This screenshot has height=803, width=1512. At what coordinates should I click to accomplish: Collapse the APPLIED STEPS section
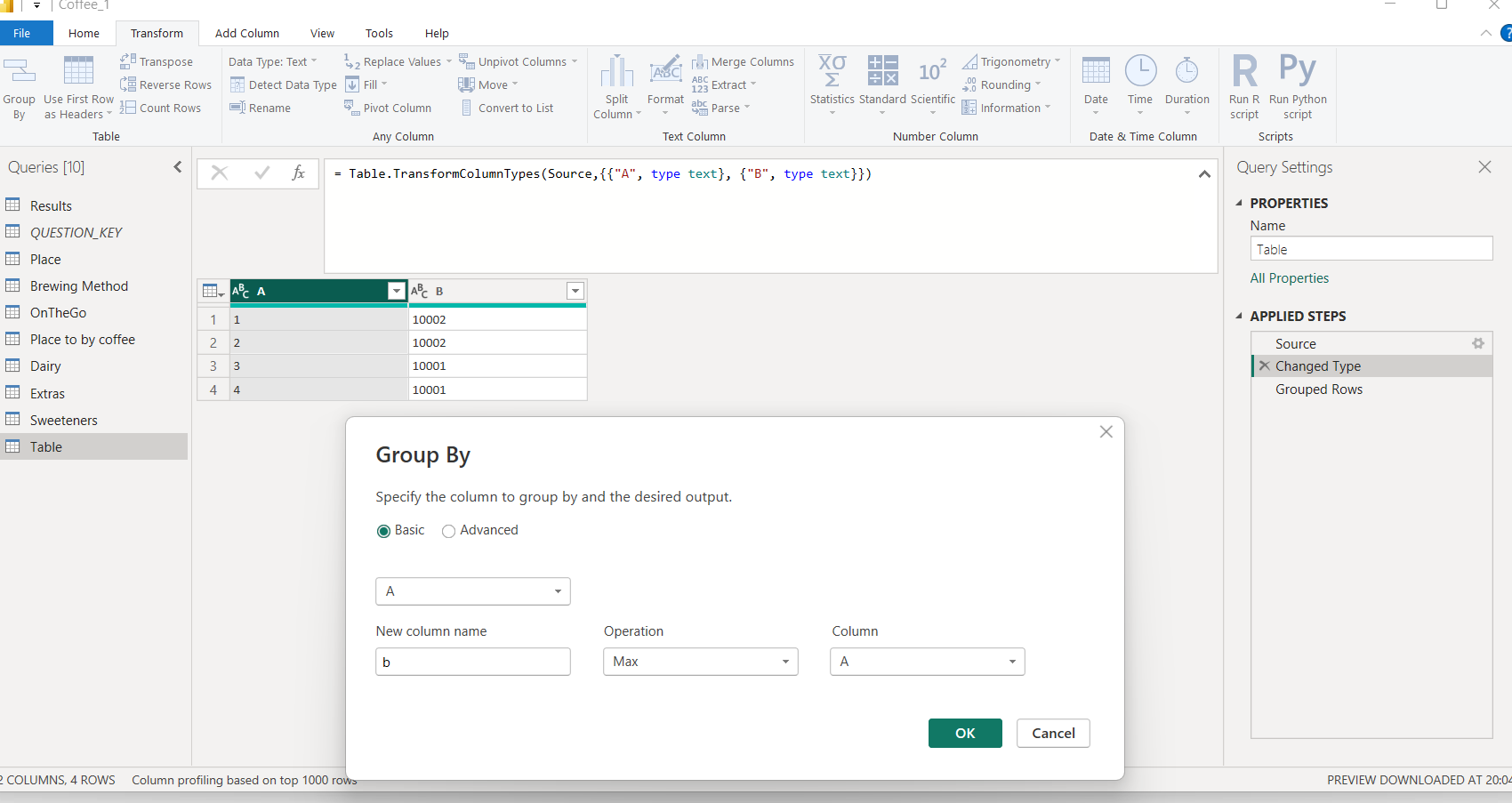pyautogui.click(x=1239, y=316)
